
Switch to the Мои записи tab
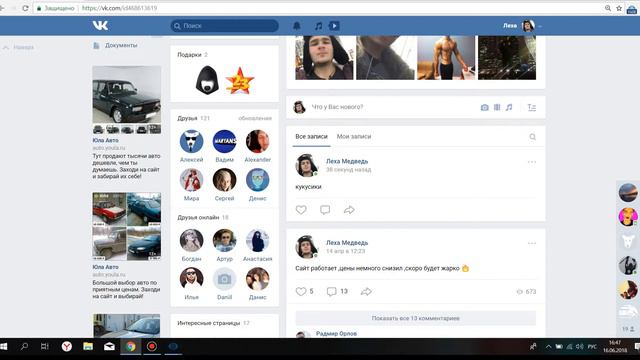[x=354, y=136]
